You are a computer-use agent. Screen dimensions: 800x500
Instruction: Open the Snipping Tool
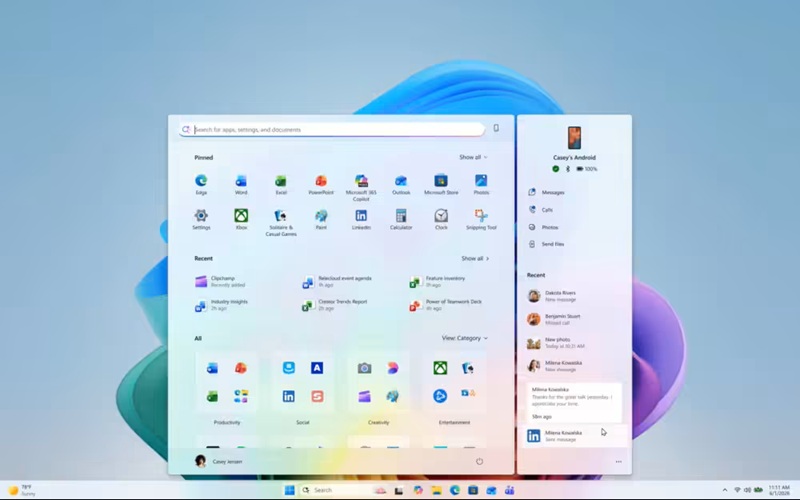click(481, 219)
